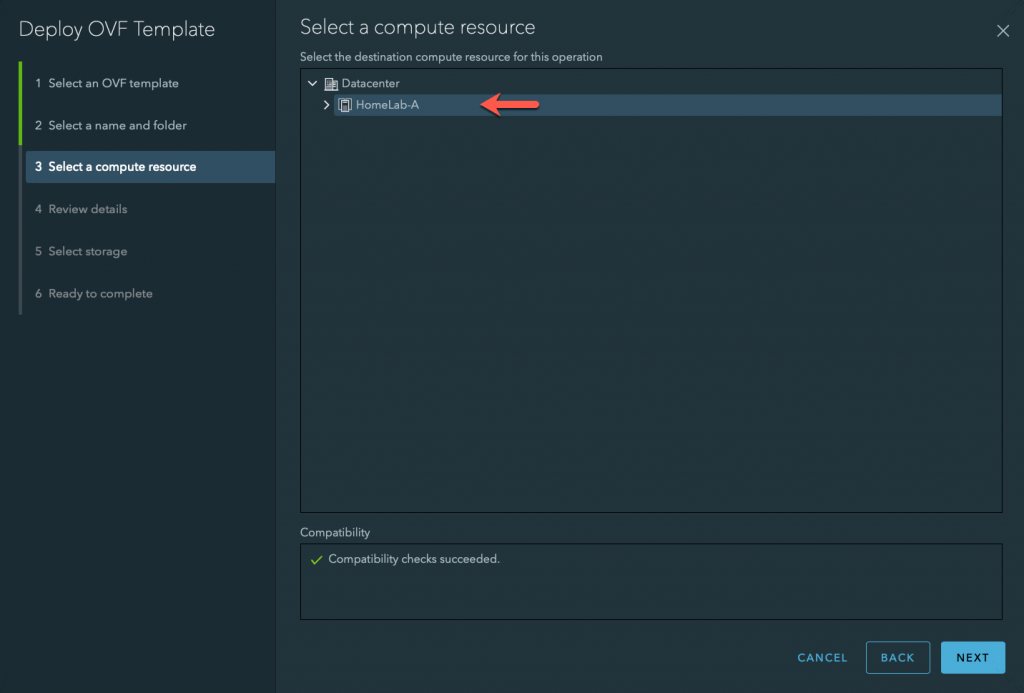Click the Back button
The height and width of the screenshot is (693, 1024).
tap(897, 658)
